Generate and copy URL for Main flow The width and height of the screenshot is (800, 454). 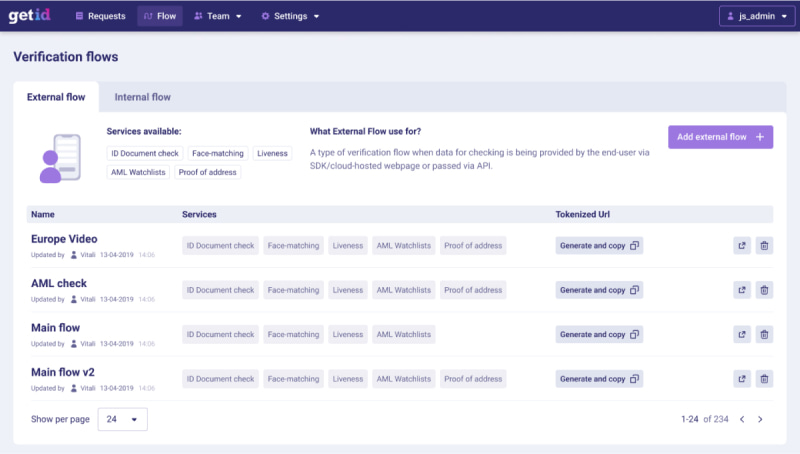[599, 334]
